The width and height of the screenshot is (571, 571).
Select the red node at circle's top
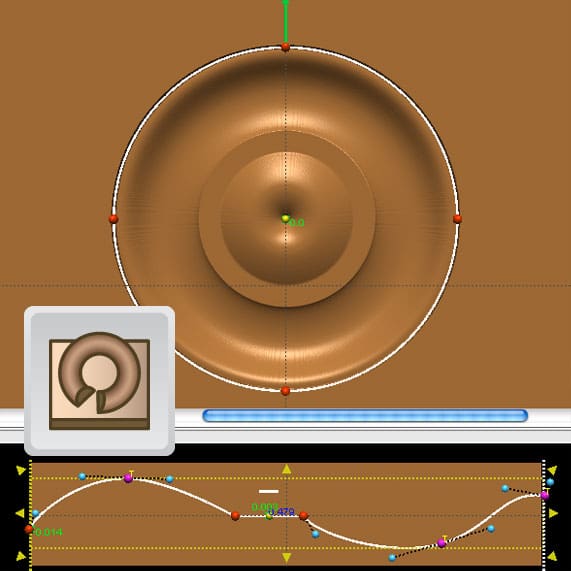[286, 47]
